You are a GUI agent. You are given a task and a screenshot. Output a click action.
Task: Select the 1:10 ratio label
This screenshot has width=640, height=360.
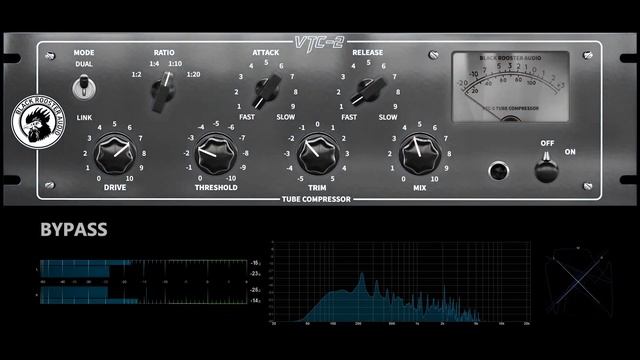click(x=175, y=64)
